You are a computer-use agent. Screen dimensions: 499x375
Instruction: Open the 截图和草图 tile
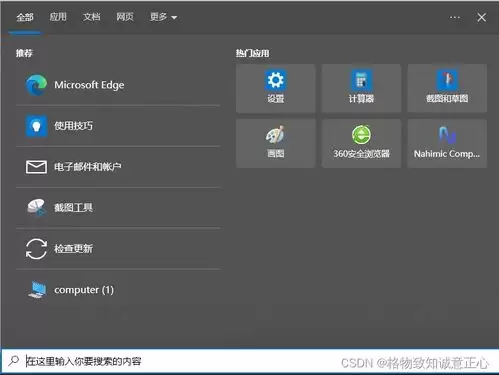(x=447, y=88)
